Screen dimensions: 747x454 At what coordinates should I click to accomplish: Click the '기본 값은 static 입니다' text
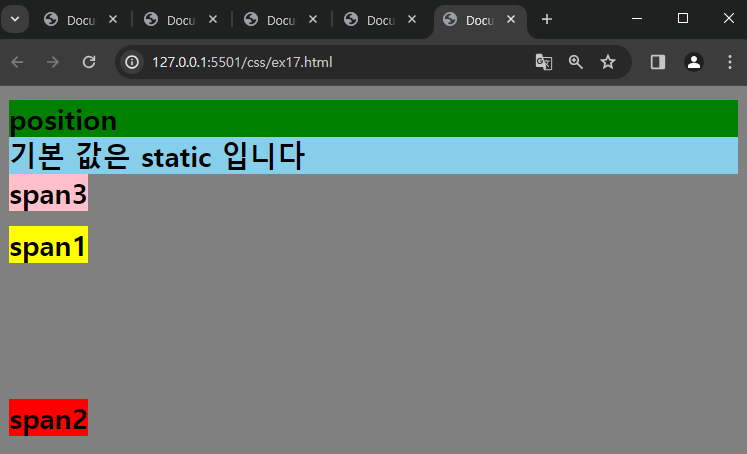[157, 156]
